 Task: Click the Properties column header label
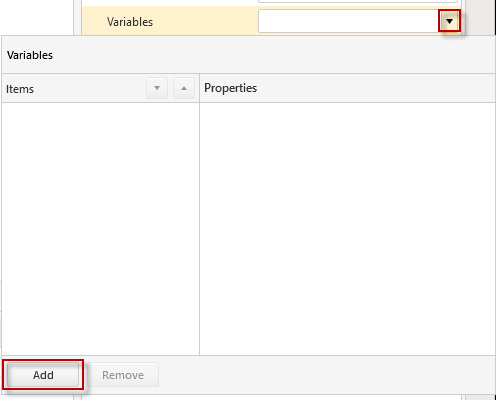pyautogui.click(x=230, y=88)
